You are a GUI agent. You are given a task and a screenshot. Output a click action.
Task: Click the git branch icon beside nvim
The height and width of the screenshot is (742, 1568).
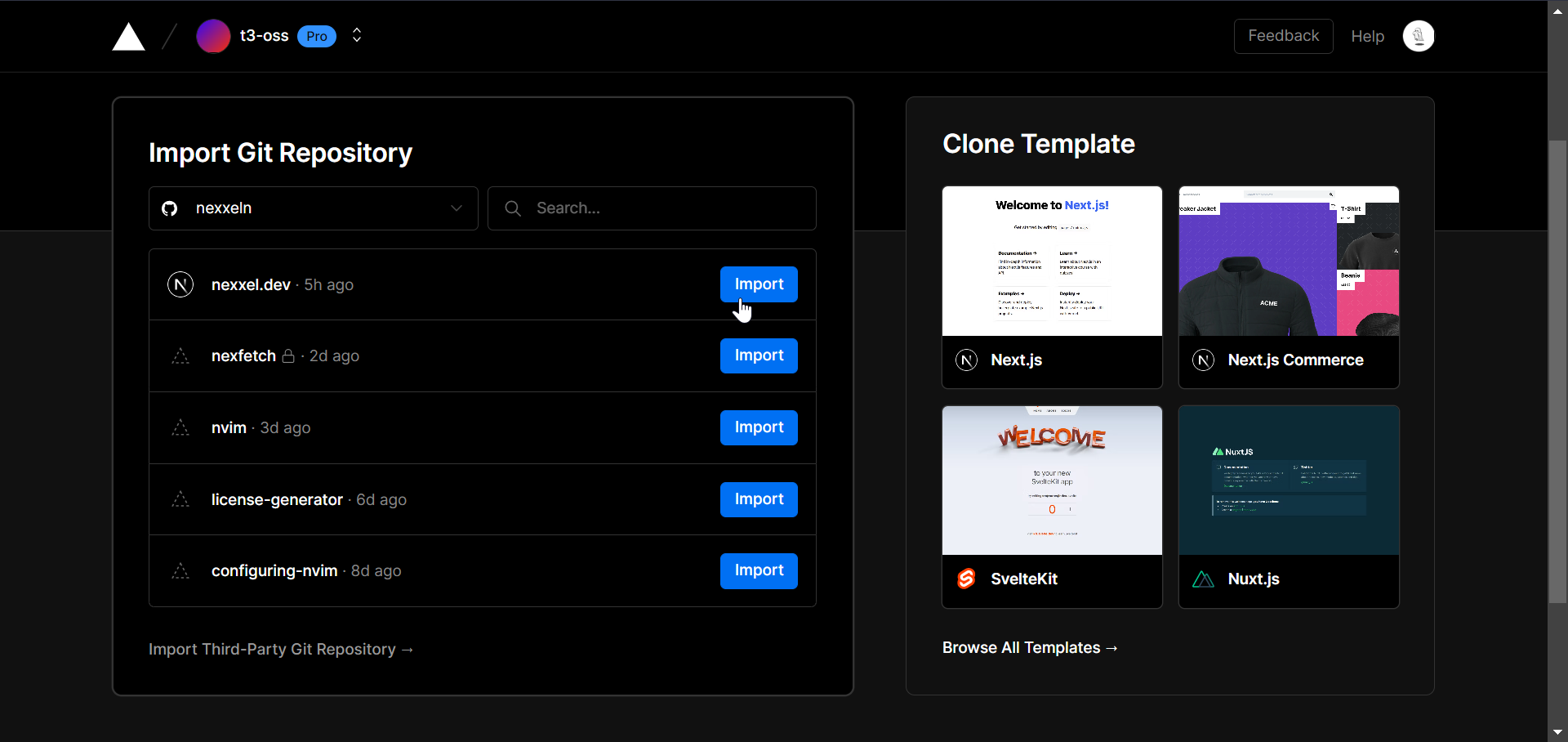[180, 427]
